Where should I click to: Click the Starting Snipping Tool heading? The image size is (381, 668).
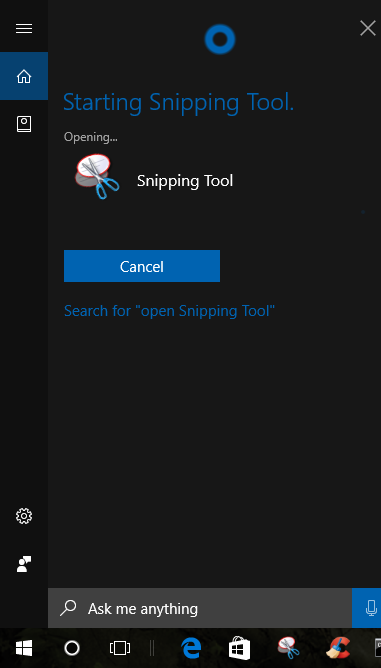coord(179,103)
